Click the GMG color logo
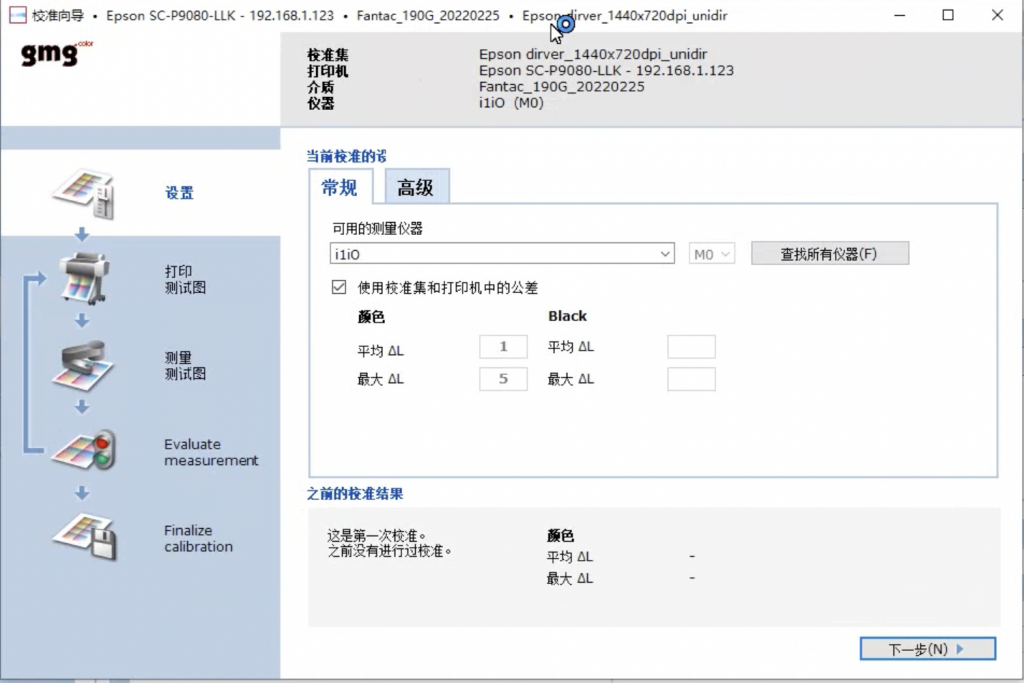The height and width of the screenshot is (683, 1024). tap(57, 53)
